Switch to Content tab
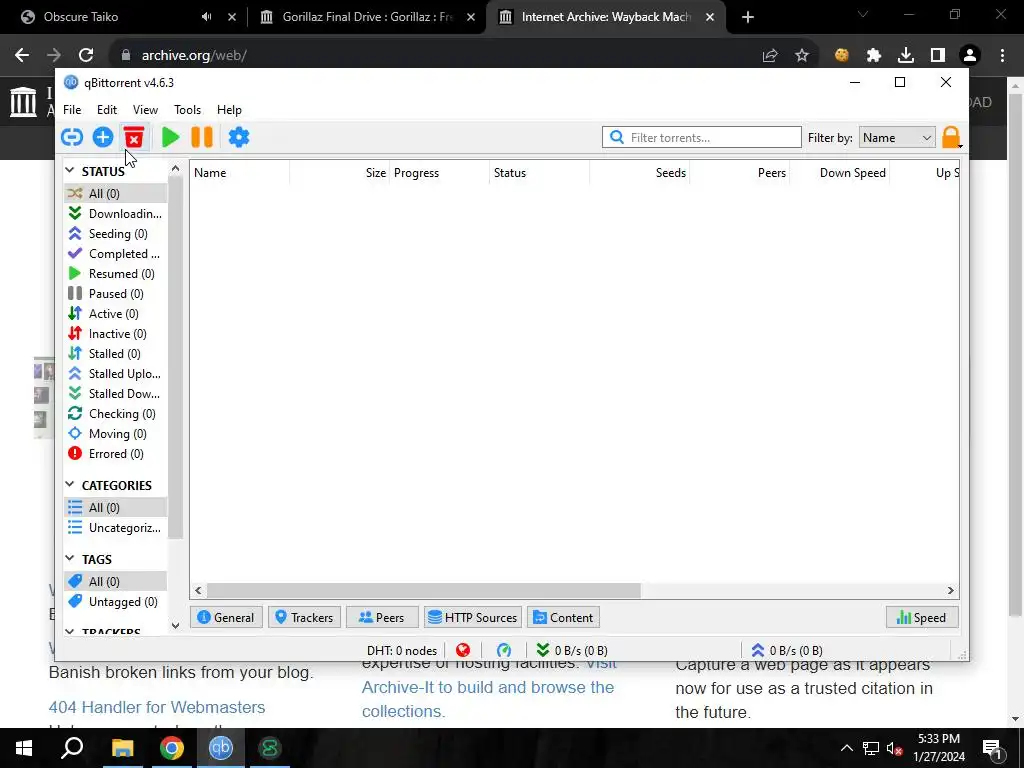Viewport: 1024px width, 768px height. pos(564,618)
